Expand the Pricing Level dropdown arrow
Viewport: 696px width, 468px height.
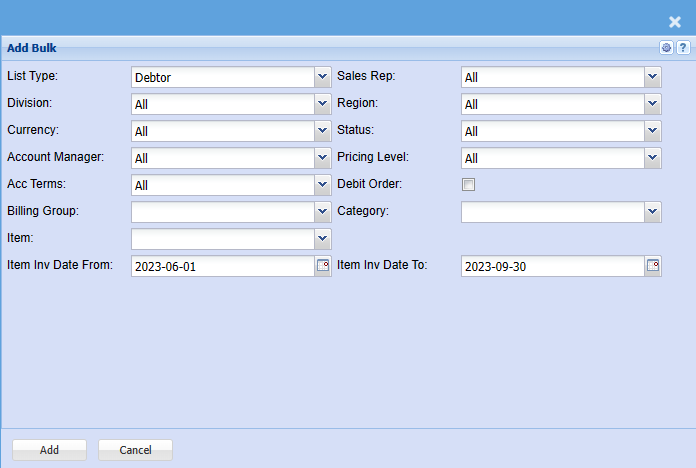coord(652,158)
